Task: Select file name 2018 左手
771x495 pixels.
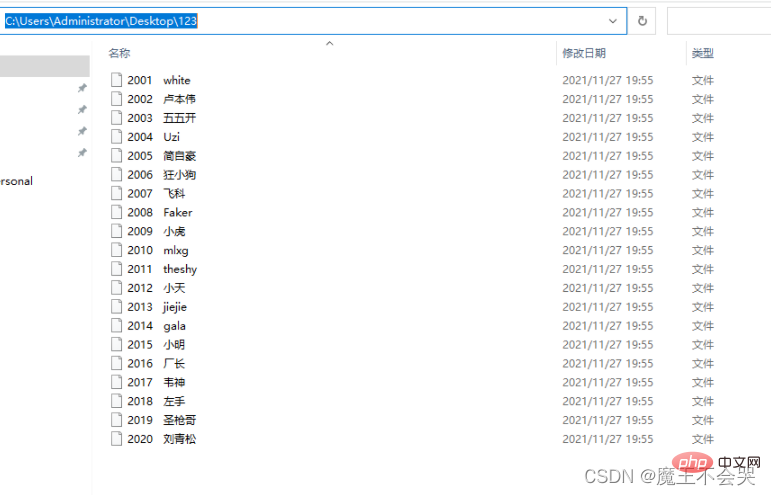Action: pyautogui.click(x=156, y=401)
